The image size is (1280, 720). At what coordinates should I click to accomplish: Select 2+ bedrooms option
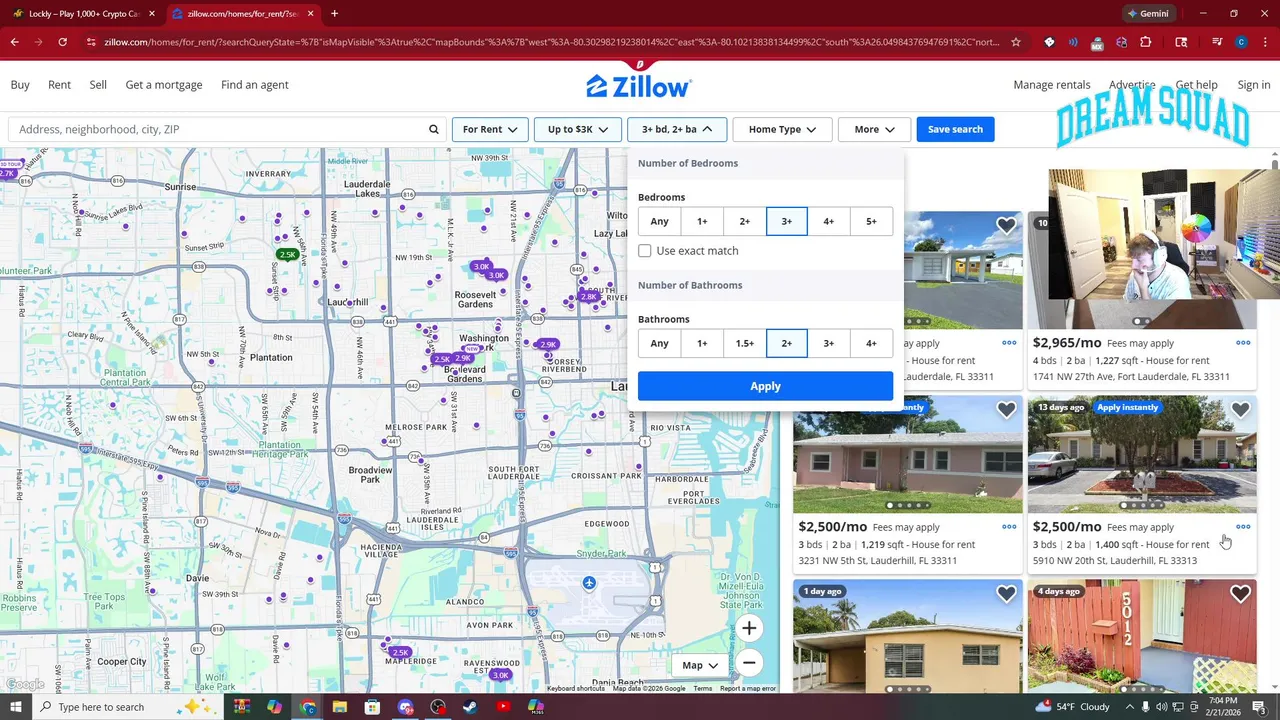coord(744,221)
